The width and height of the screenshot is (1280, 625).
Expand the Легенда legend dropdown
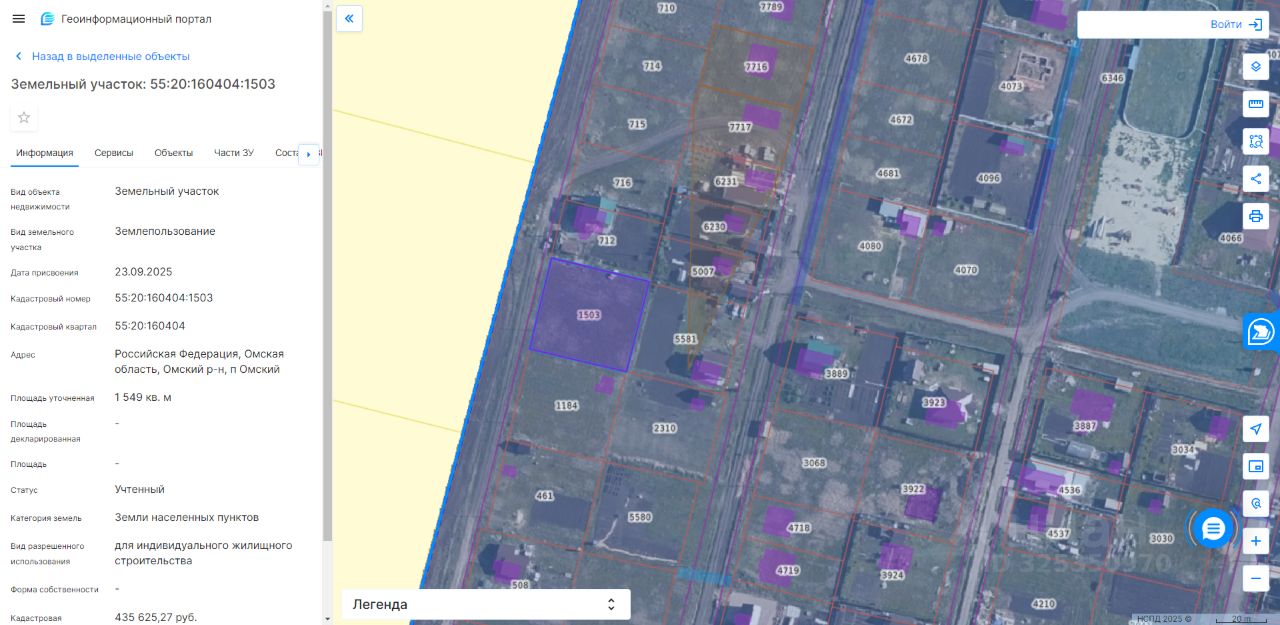(486, 604)
